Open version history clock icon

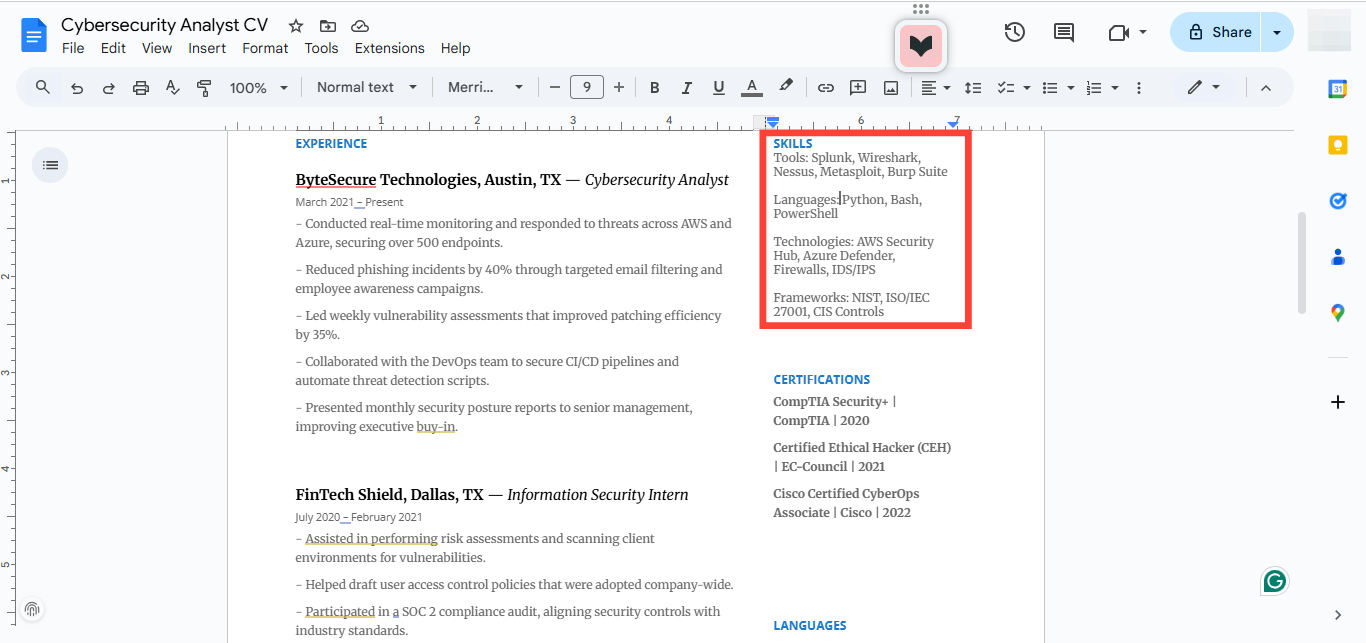tap(1014, 32)
